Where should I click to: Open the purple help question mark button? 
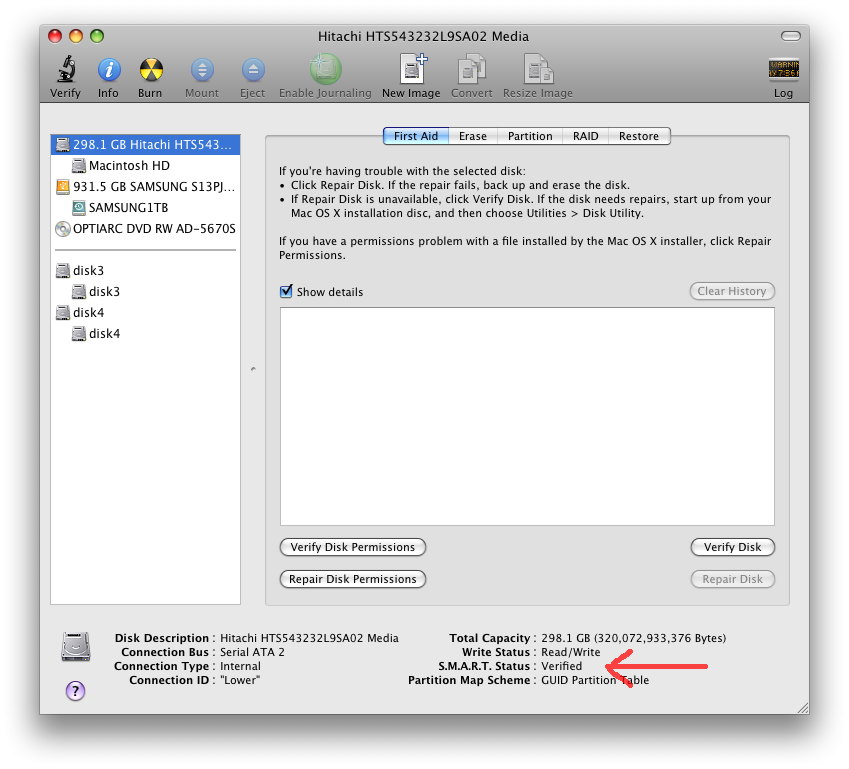[75, 690]
